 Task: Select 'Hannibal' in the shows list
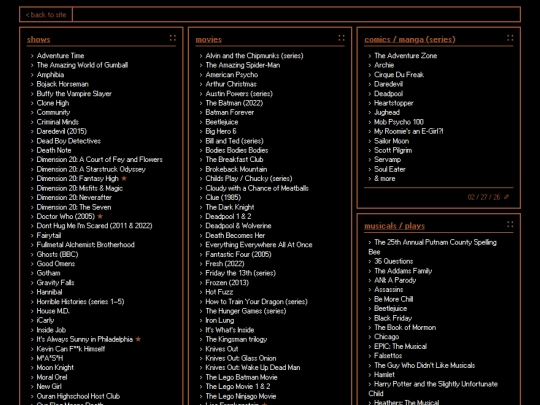[x=49, y=292]
